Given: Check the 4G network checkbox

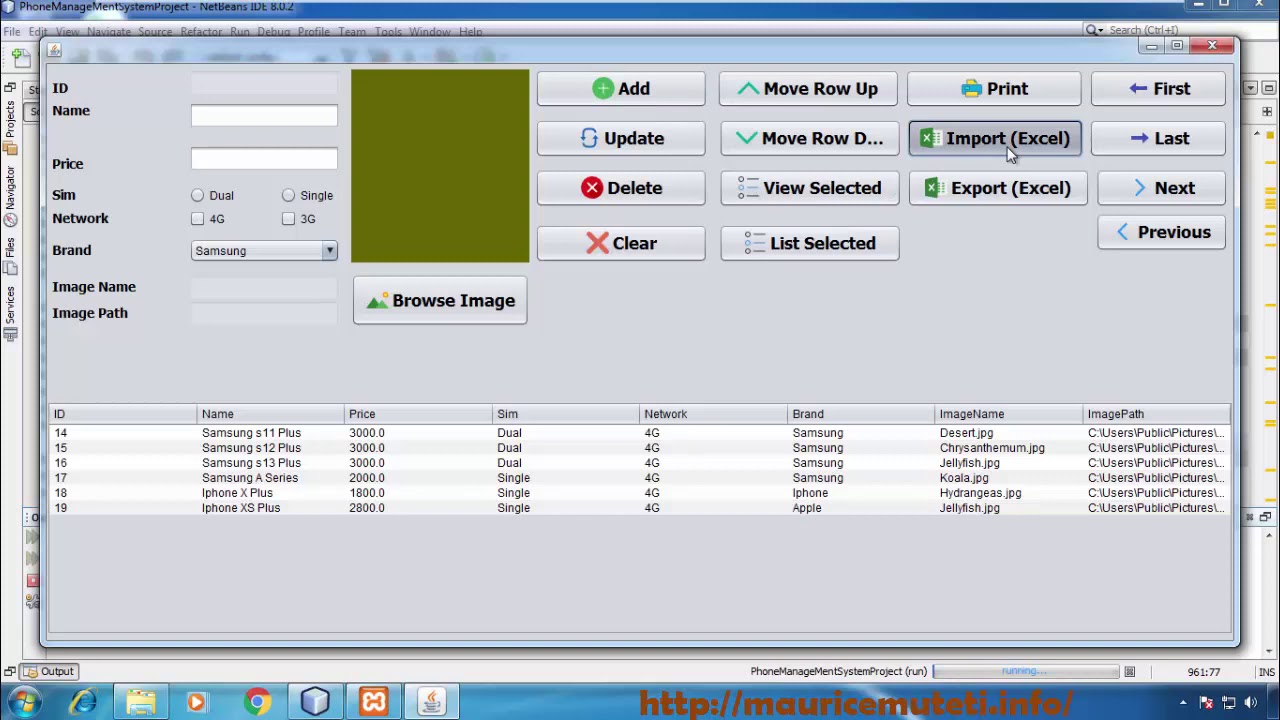Looking at the screenshot, I should (197, 219).
